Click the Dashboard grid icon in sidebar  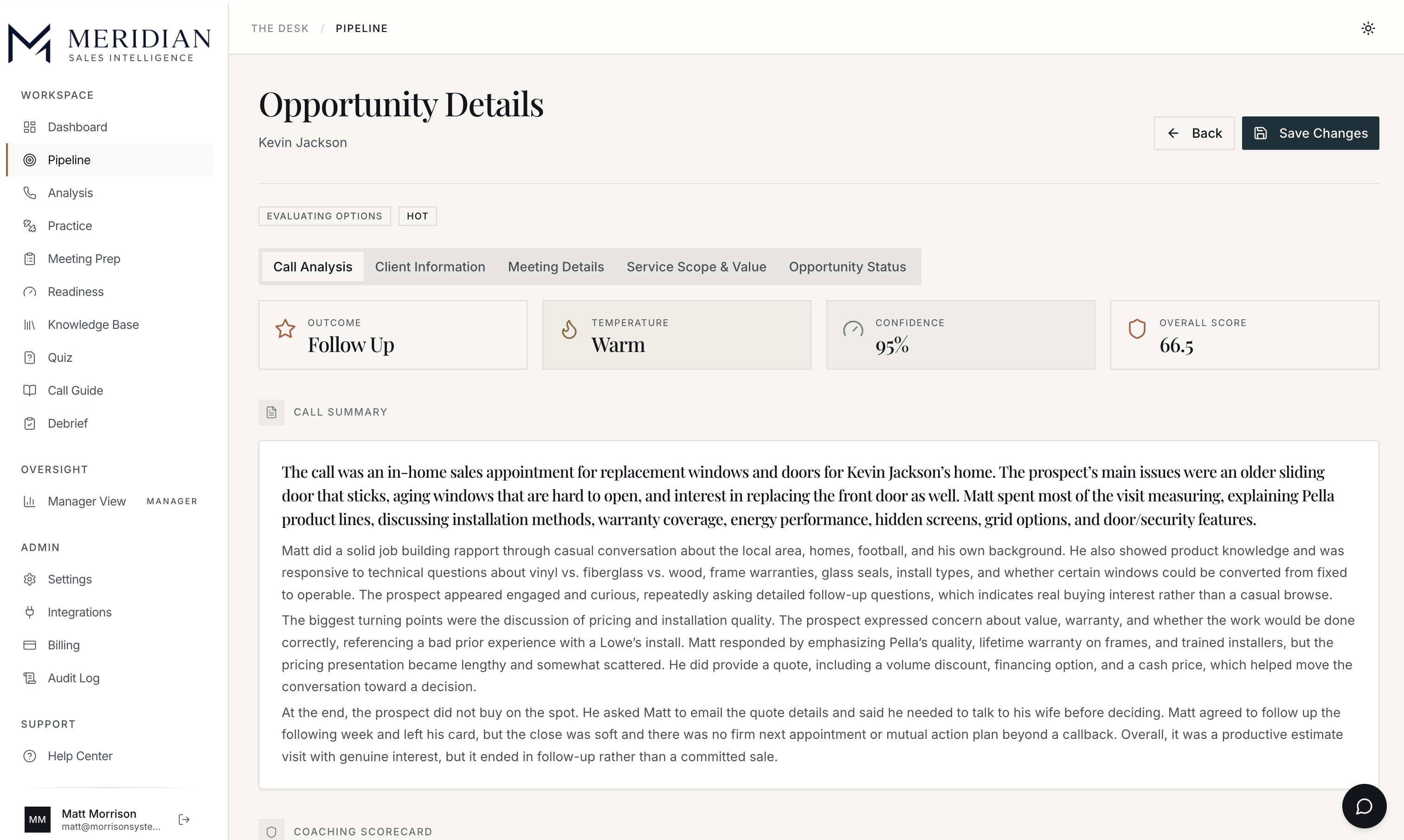[x=29, y=127]
